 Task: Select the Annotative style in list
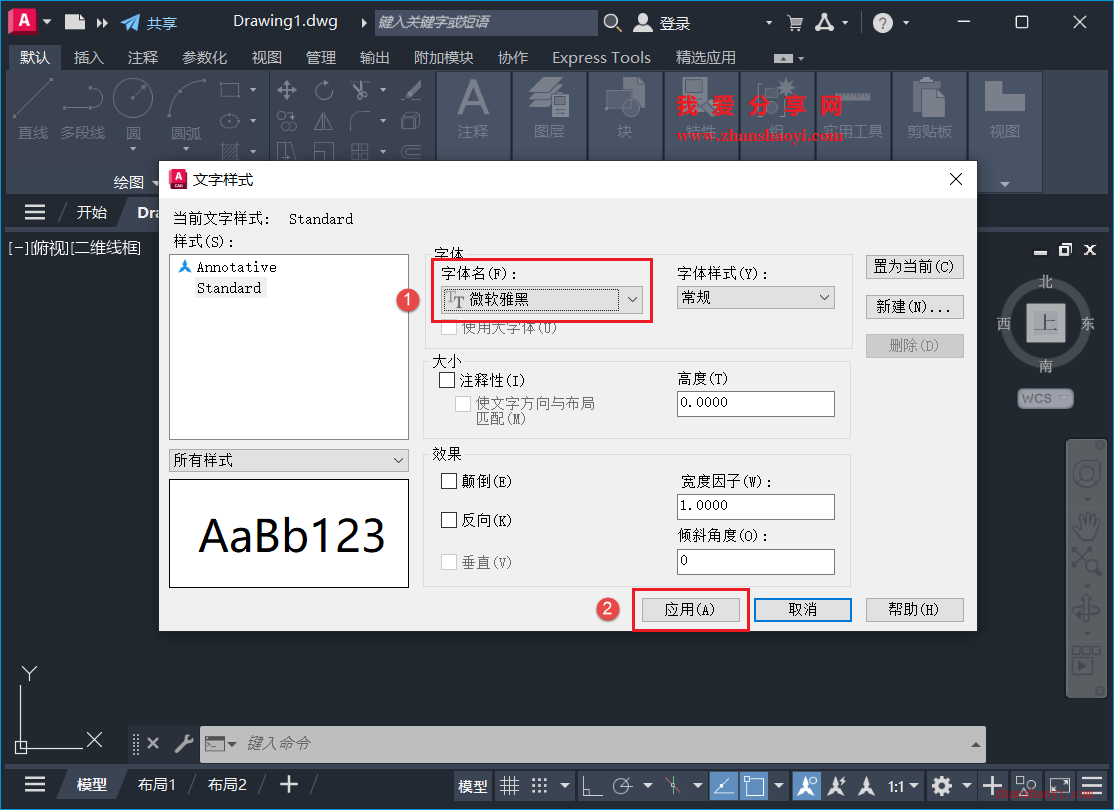tap(237, 267)
